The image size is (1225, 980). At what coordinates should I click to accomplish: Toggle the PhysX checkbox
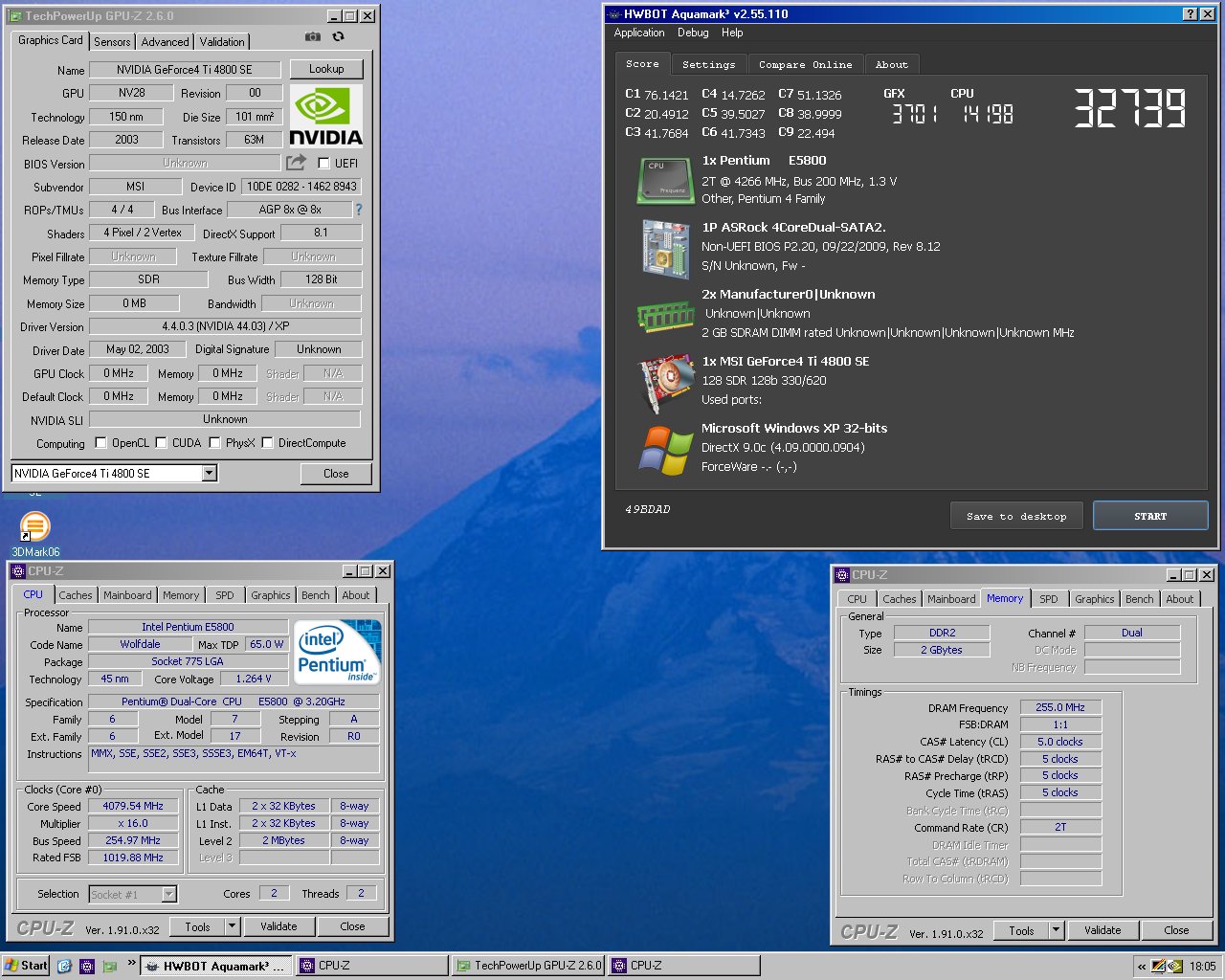tap(215, 442)
